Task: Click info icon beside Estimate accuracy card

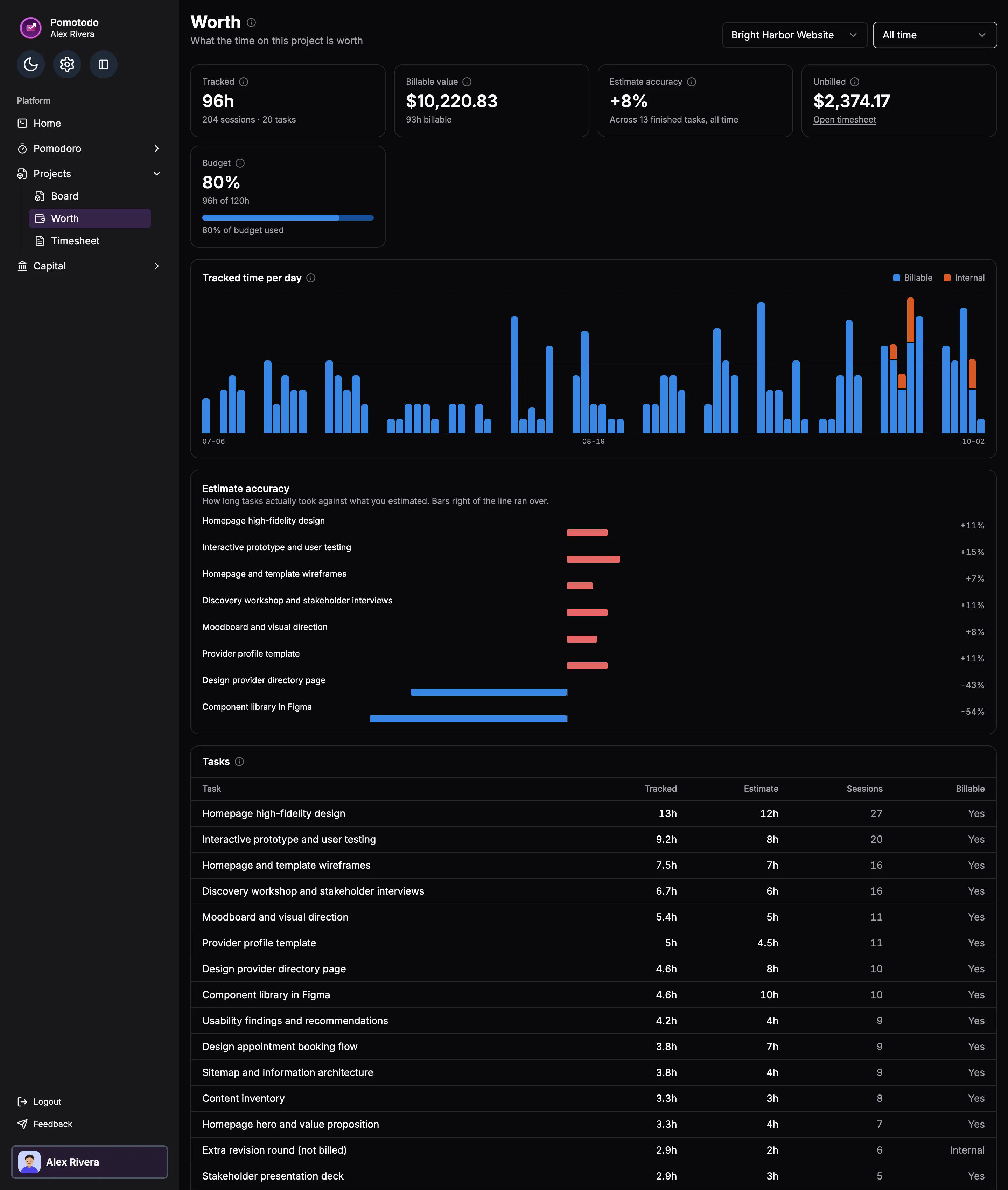Action: 692,82
